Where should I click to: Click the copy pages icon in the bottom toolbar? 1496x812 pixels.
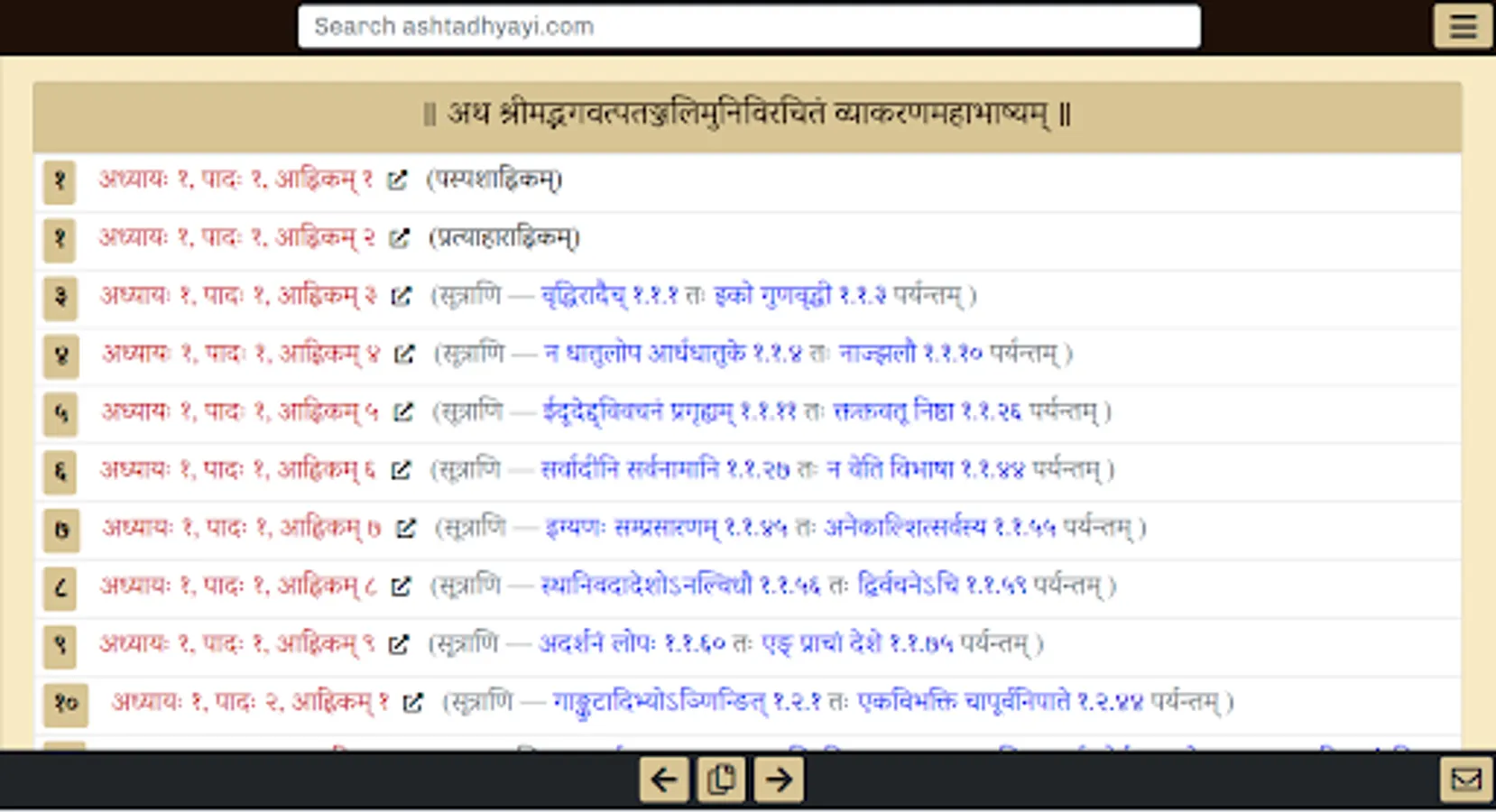click(720, 778)
